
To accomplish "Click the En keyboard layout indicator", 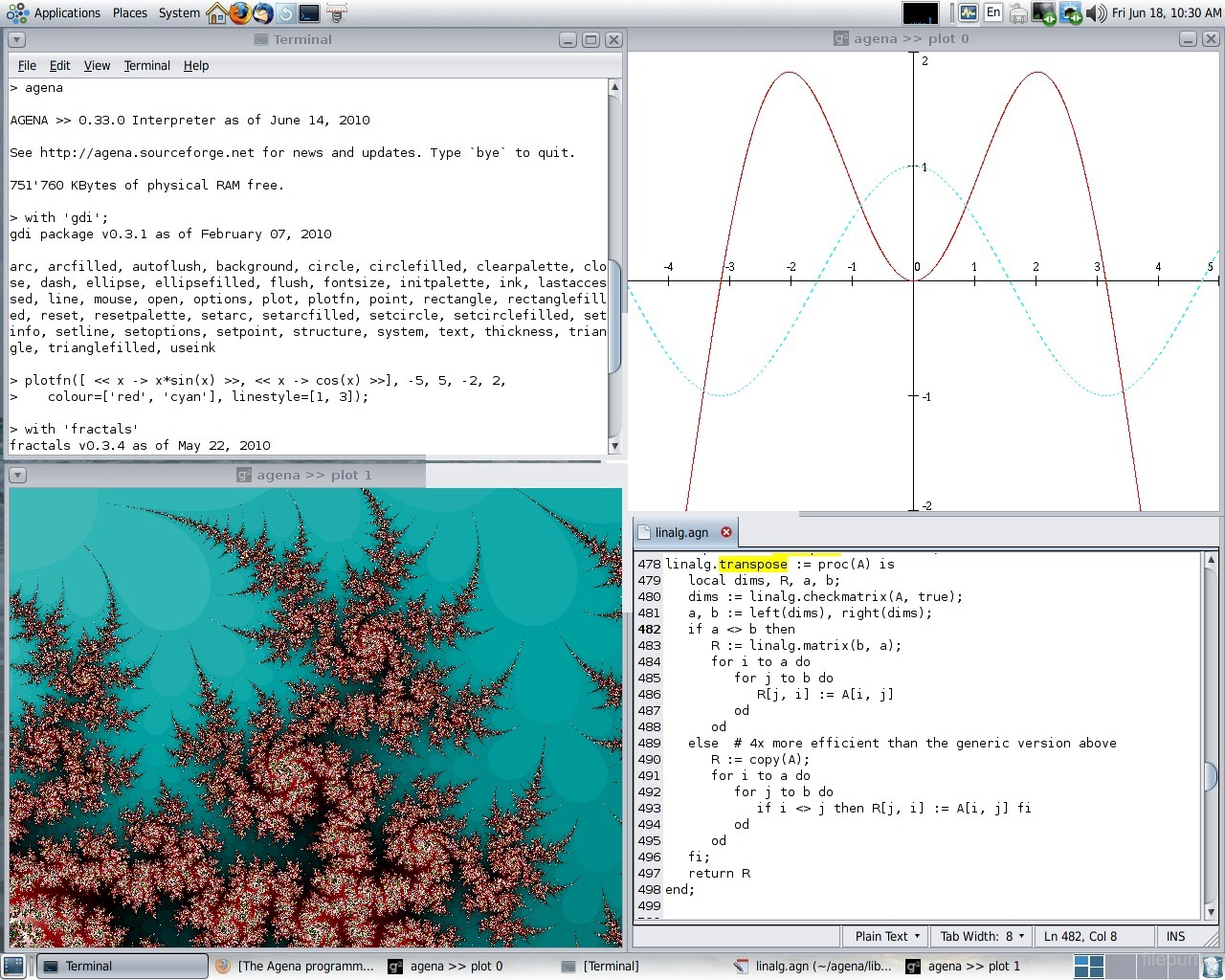I will pos(993,13).
